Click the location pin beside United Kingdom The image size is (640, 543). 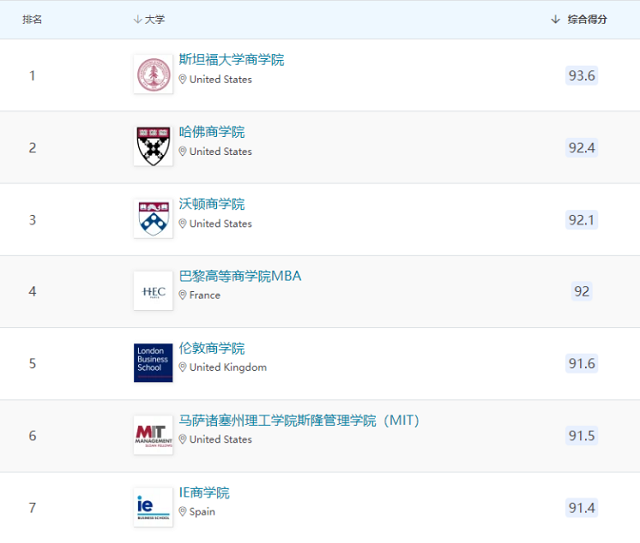pyautogui.click(x=182, y=367)
